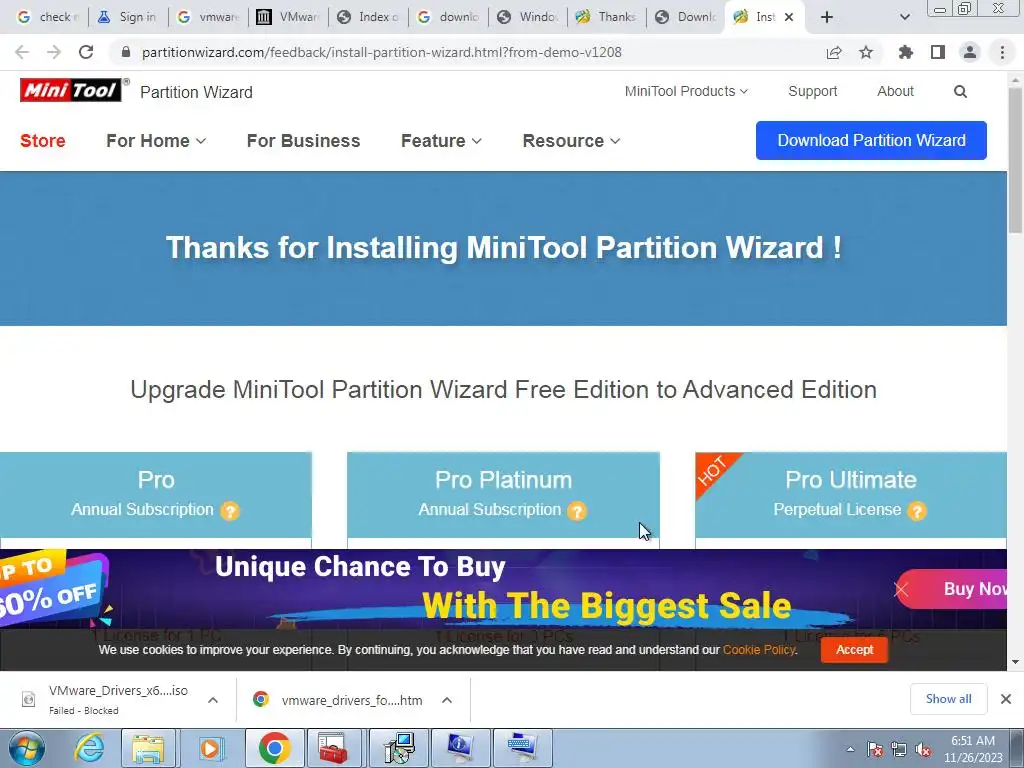Click the help icon beside Pro Annual Subscription
1024x768 pixels.
coord(230,511)
